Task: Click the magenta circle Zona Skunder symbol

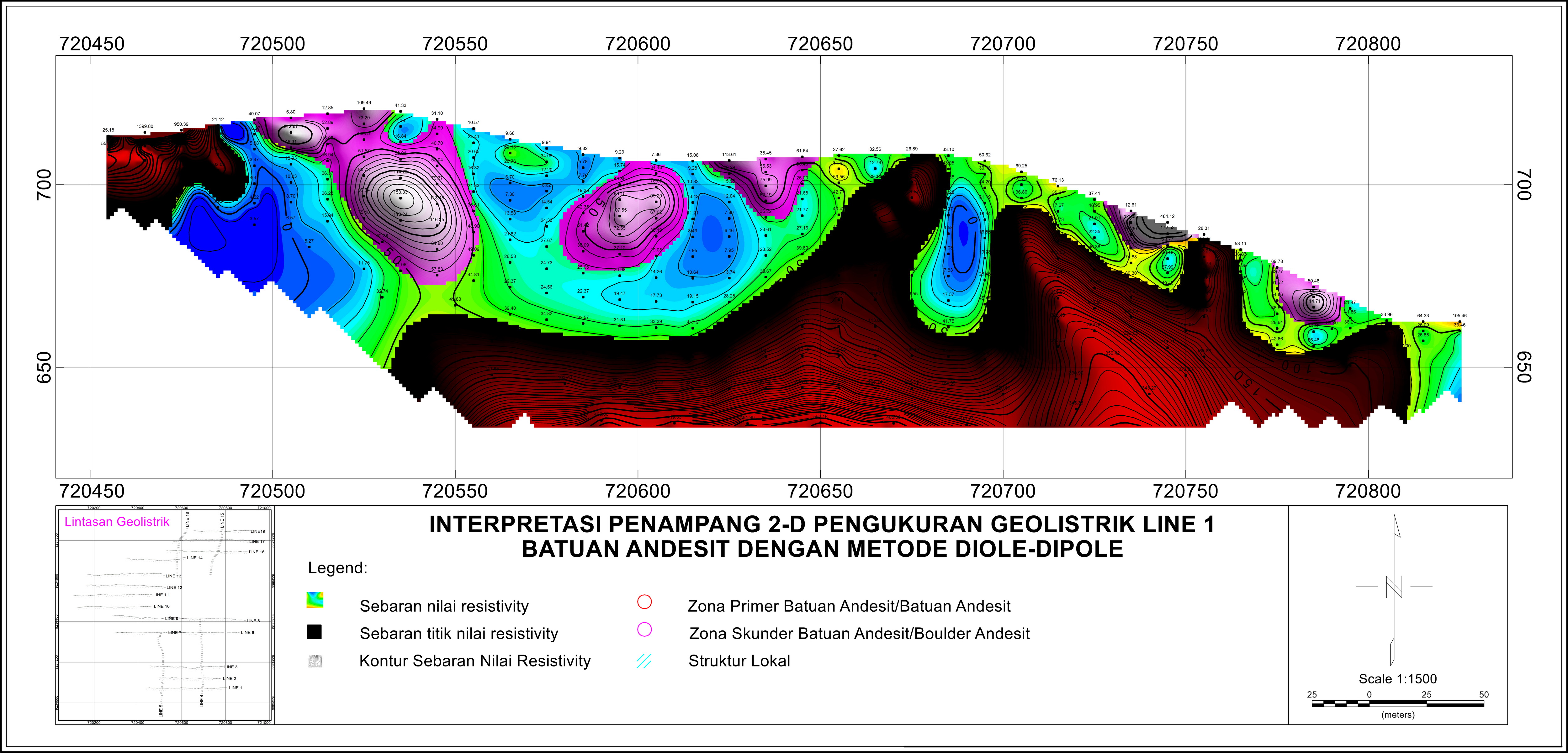Action: [x=644, y=629]
